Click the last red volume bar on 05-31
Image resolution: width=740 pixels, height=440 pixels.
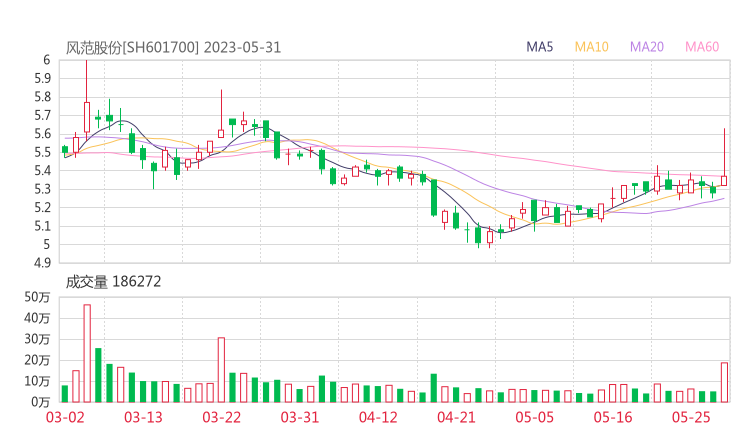724,382
